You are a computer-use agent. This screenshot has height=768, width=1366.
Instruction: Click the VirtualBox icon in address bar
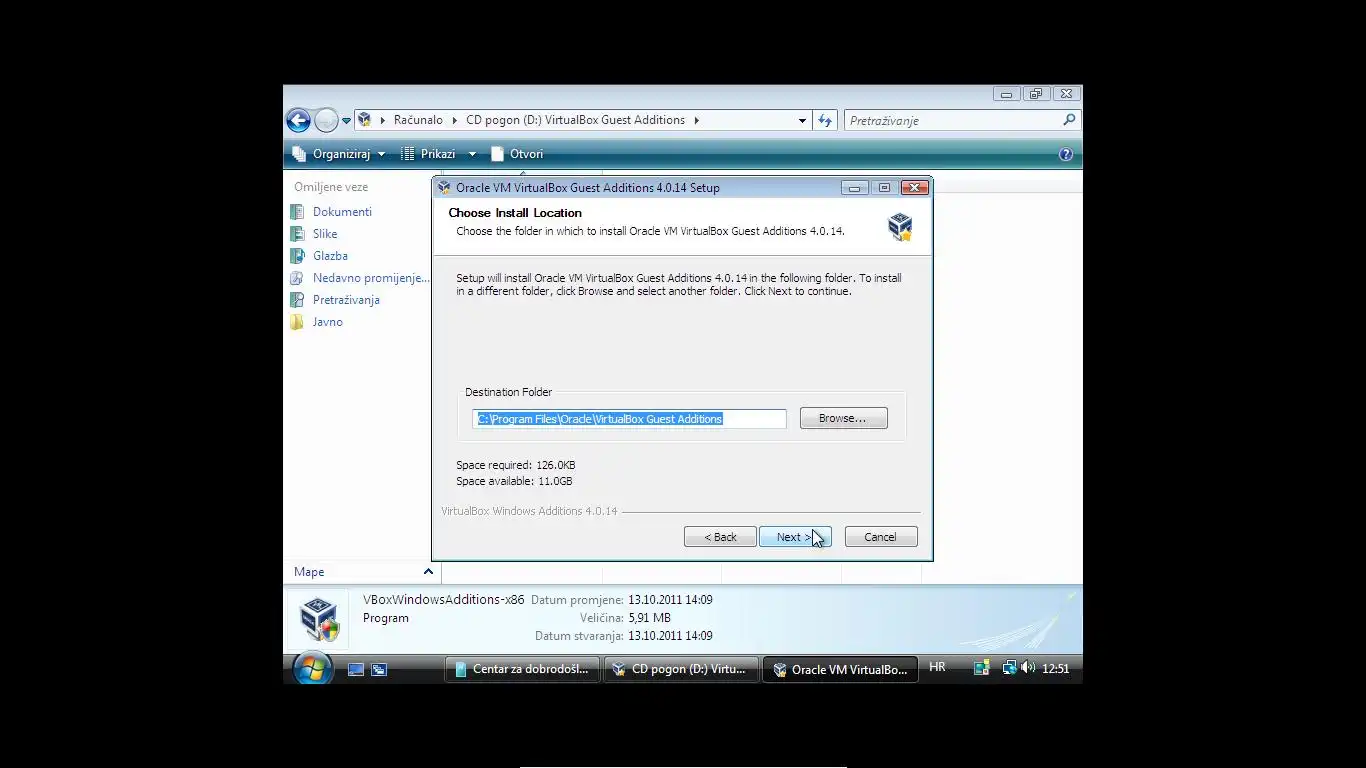pos(365,120)
